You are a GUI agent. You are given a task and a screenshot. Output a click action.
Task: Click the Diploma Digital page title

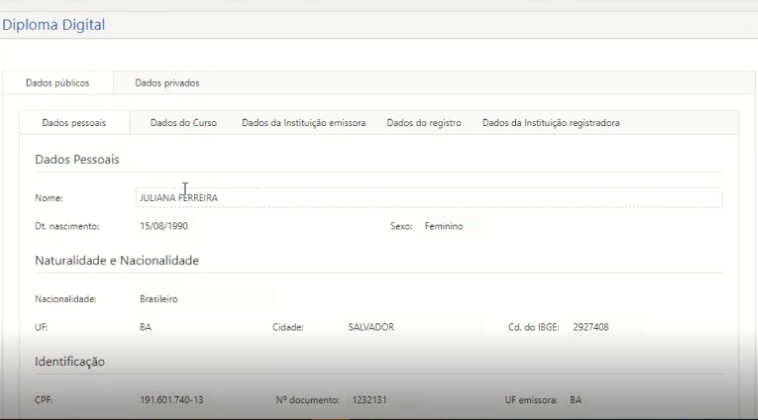point(53,25)
